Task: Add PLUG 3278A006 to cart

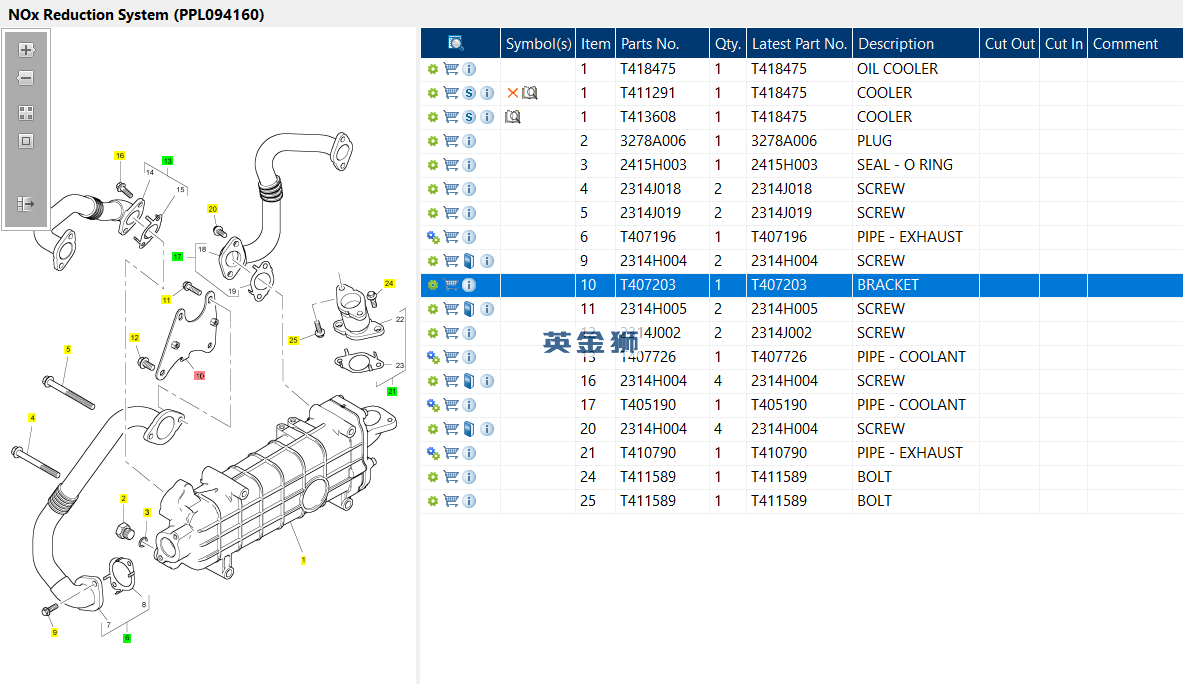Action: 451,141
